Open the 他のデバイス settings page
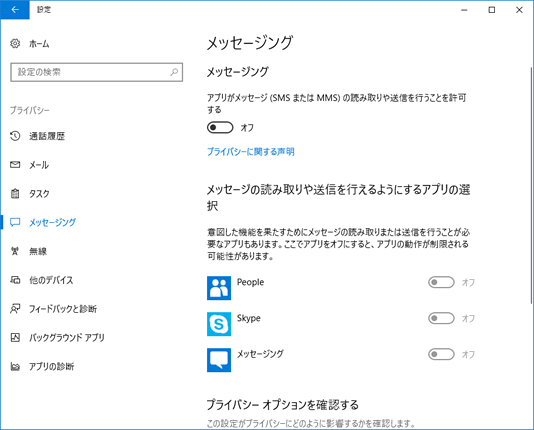534x430 pixels. pyautogui.click(x=51, y=280)
